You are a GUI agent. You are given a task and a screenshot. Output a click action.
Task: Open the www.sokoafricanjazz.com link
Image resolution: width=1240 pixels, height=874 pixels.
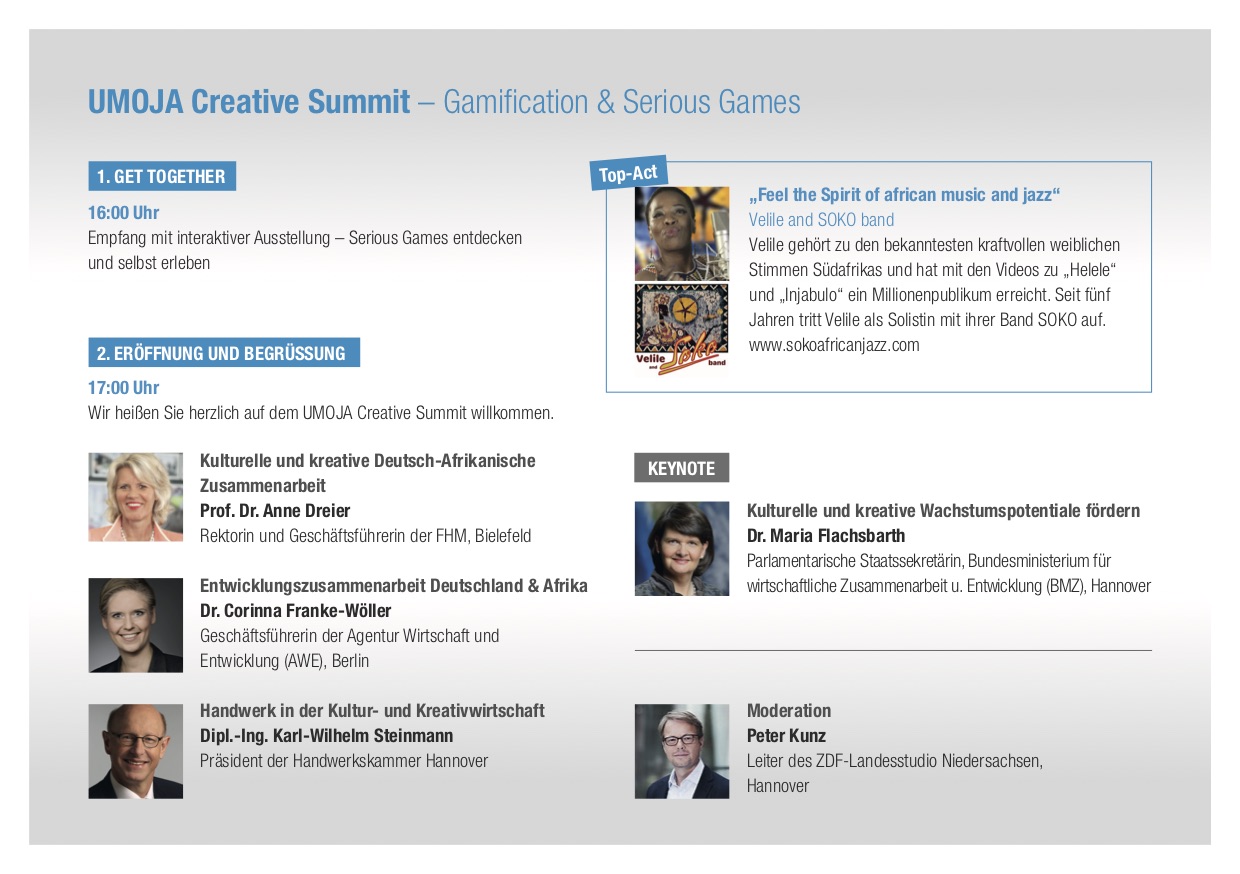tap(833, 345)
